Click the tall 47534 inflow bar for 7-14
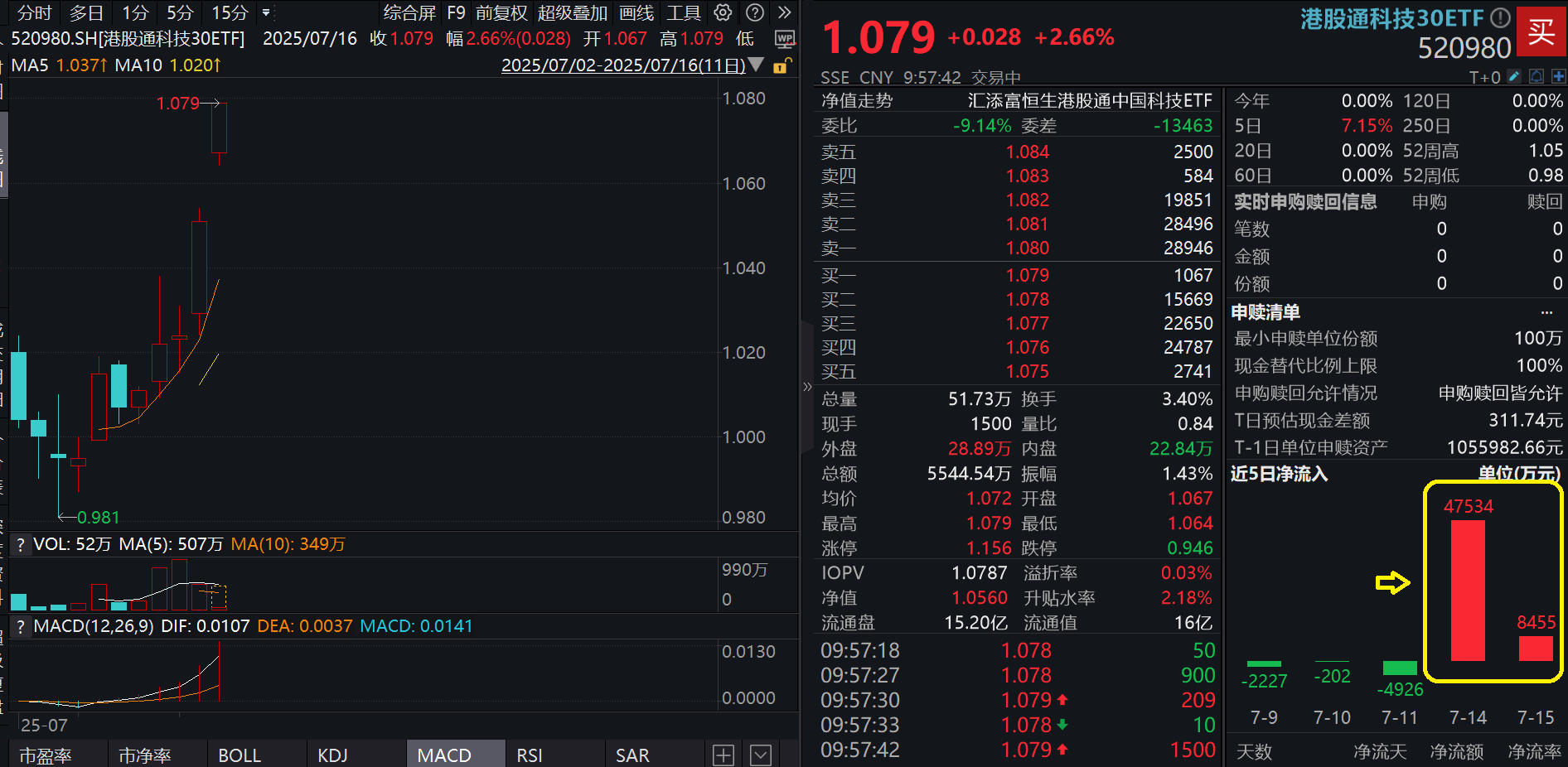 pyautogui.click(x=1467, y=588)
